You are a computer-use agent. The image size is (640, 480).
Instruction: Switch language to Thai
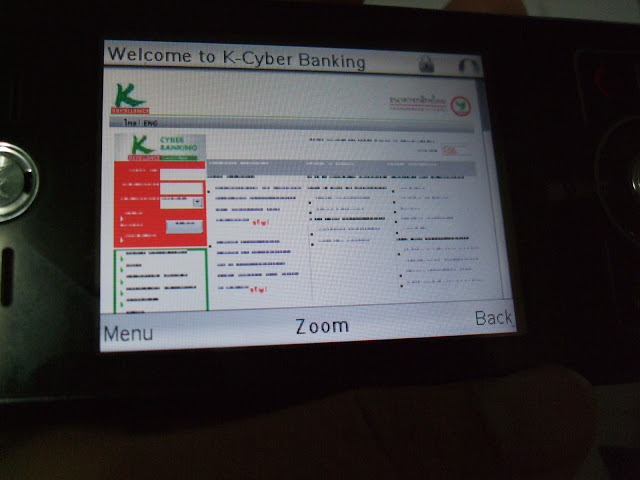(x=130, y=122)
